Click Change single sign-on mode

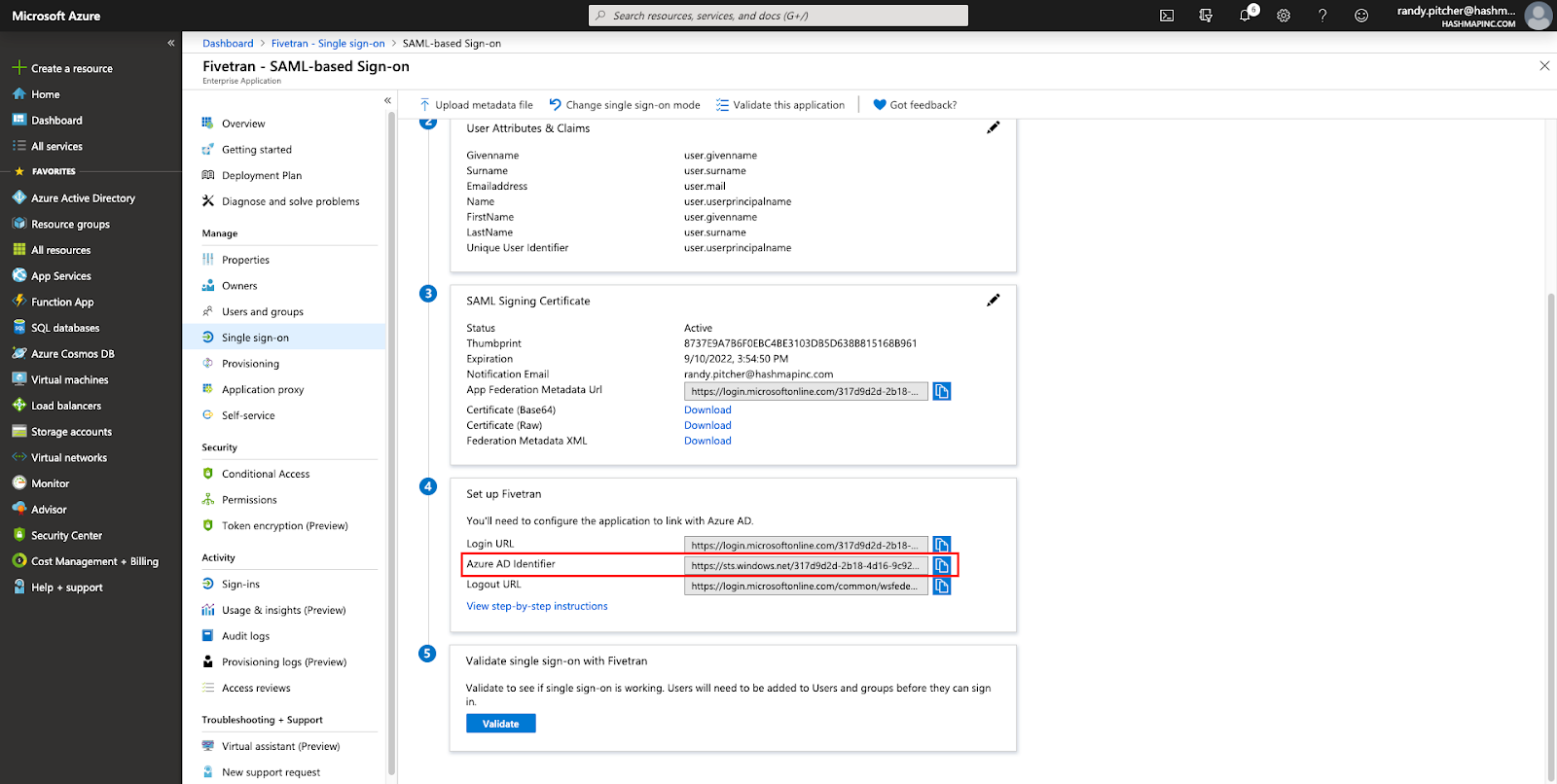[x=624, y=105]
